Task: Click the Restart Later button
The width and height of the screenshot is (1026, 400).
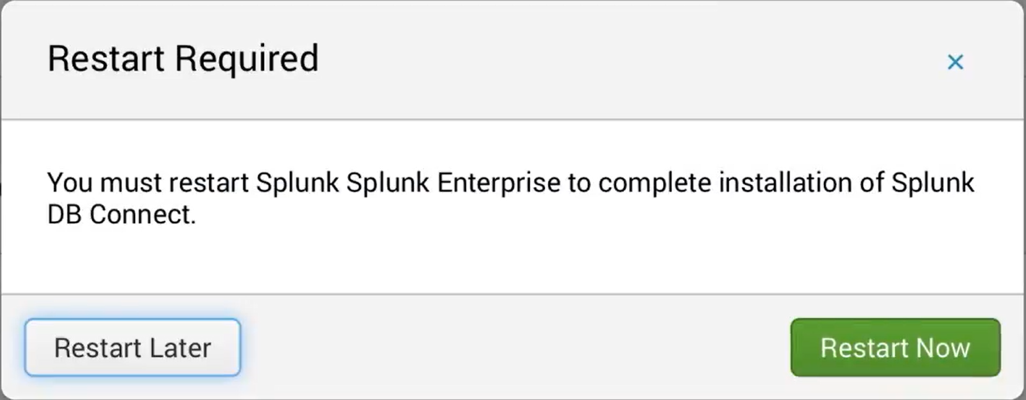Action: tap(133, 348)
